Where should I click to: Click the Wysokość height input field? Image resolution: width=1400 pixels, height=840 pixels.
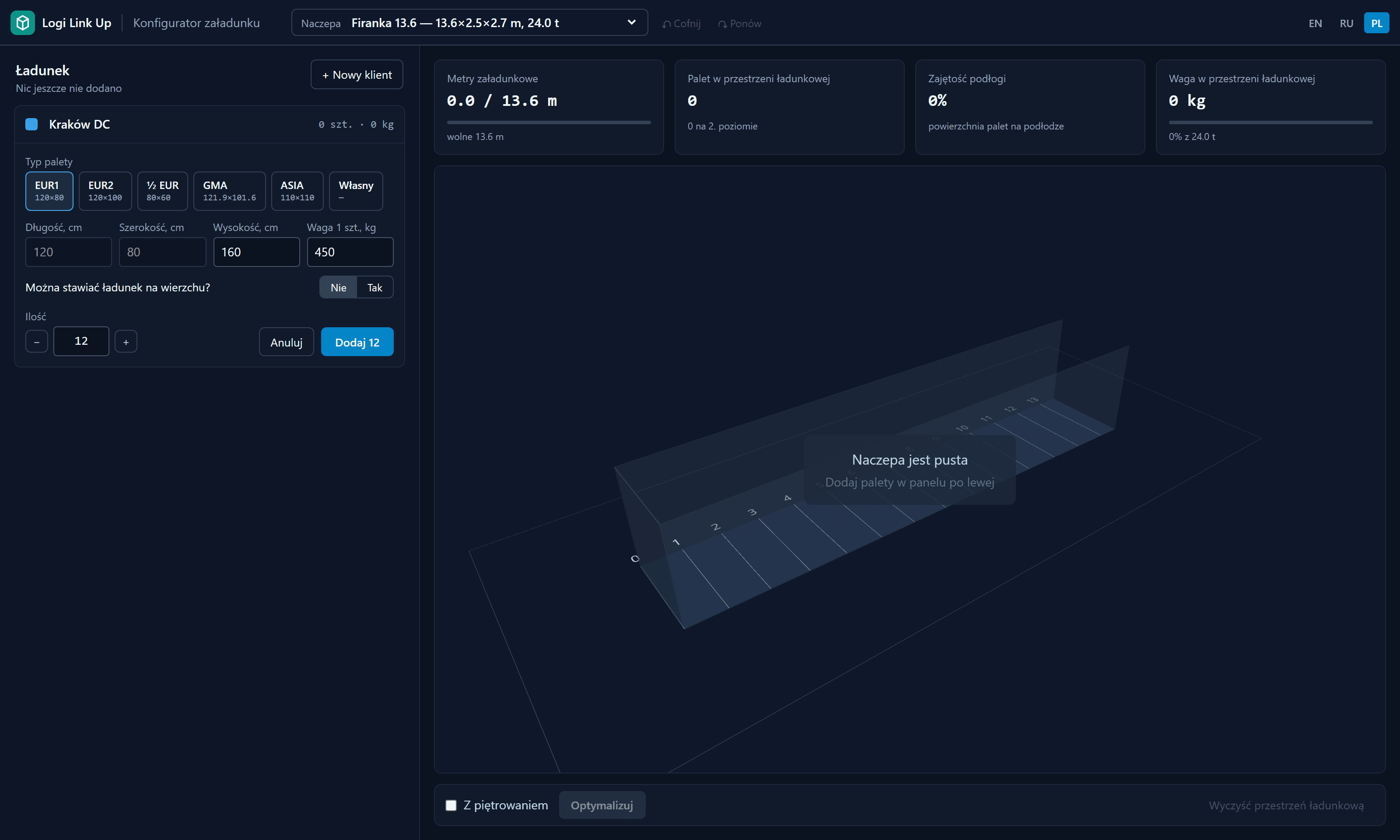(x=256, y=252)
